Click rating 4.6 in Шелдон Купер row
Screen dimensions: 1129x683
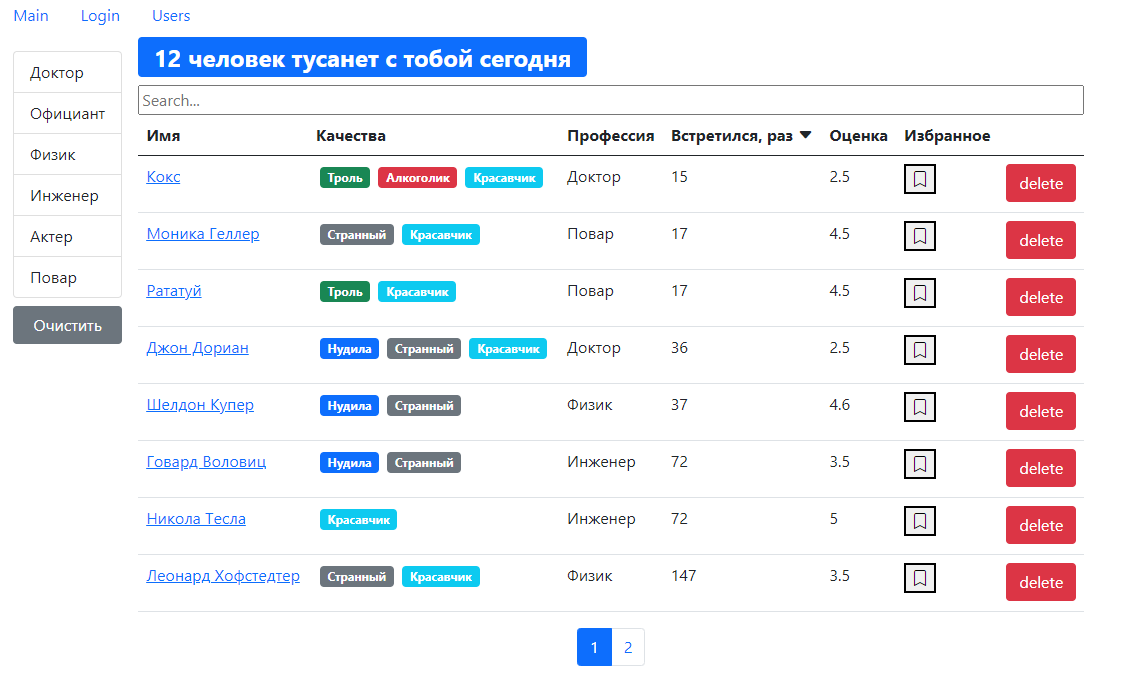pyautogui.click(x=840, y=404)
